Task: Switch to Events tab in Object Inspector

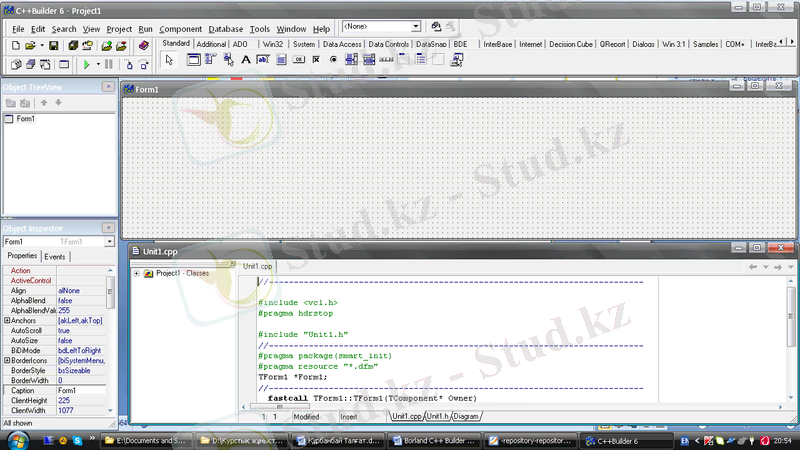Action: pyautogui.click(x=55, y=257)
